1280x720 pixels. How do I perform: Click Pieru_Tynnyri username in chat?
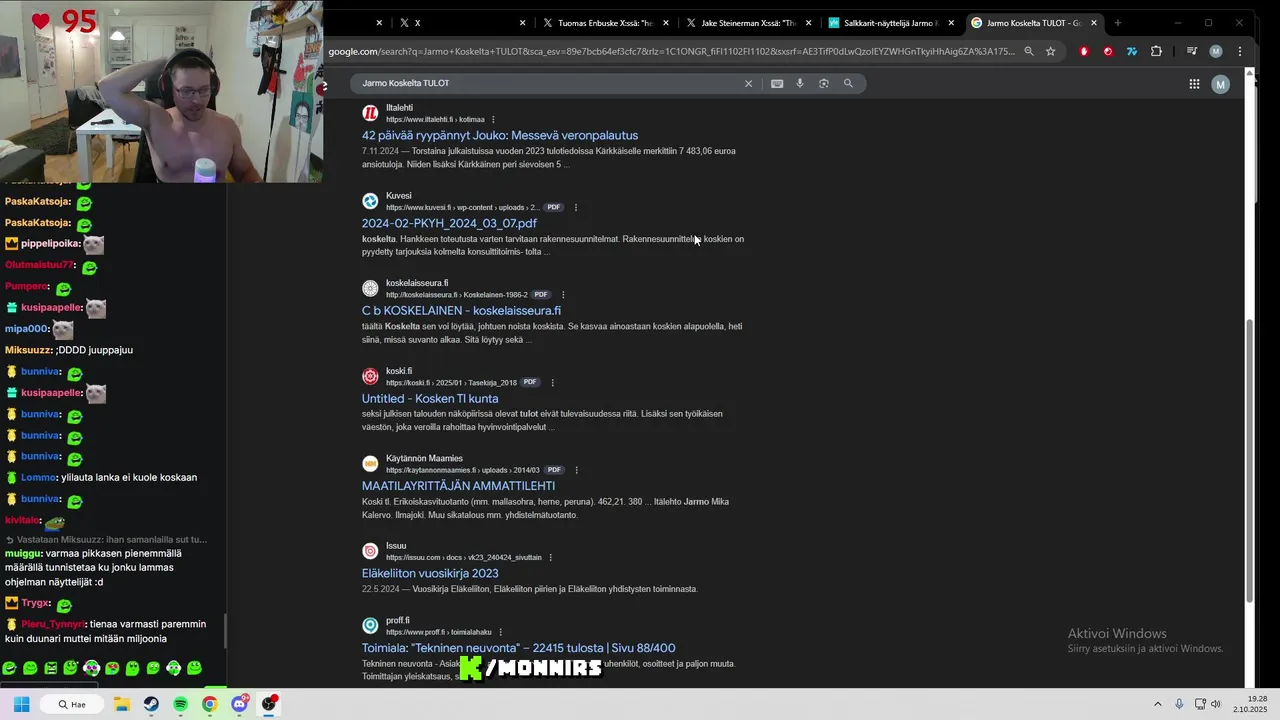pos(52,624)
